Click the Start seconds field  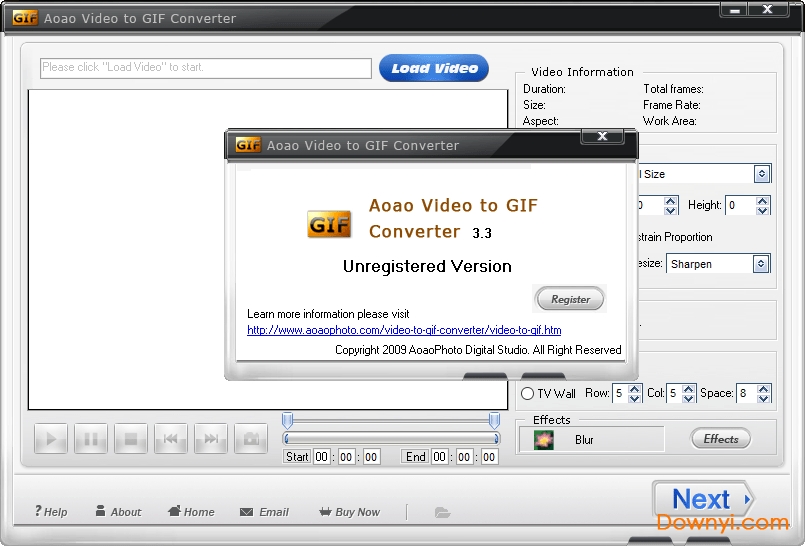(x=371, y=457)
